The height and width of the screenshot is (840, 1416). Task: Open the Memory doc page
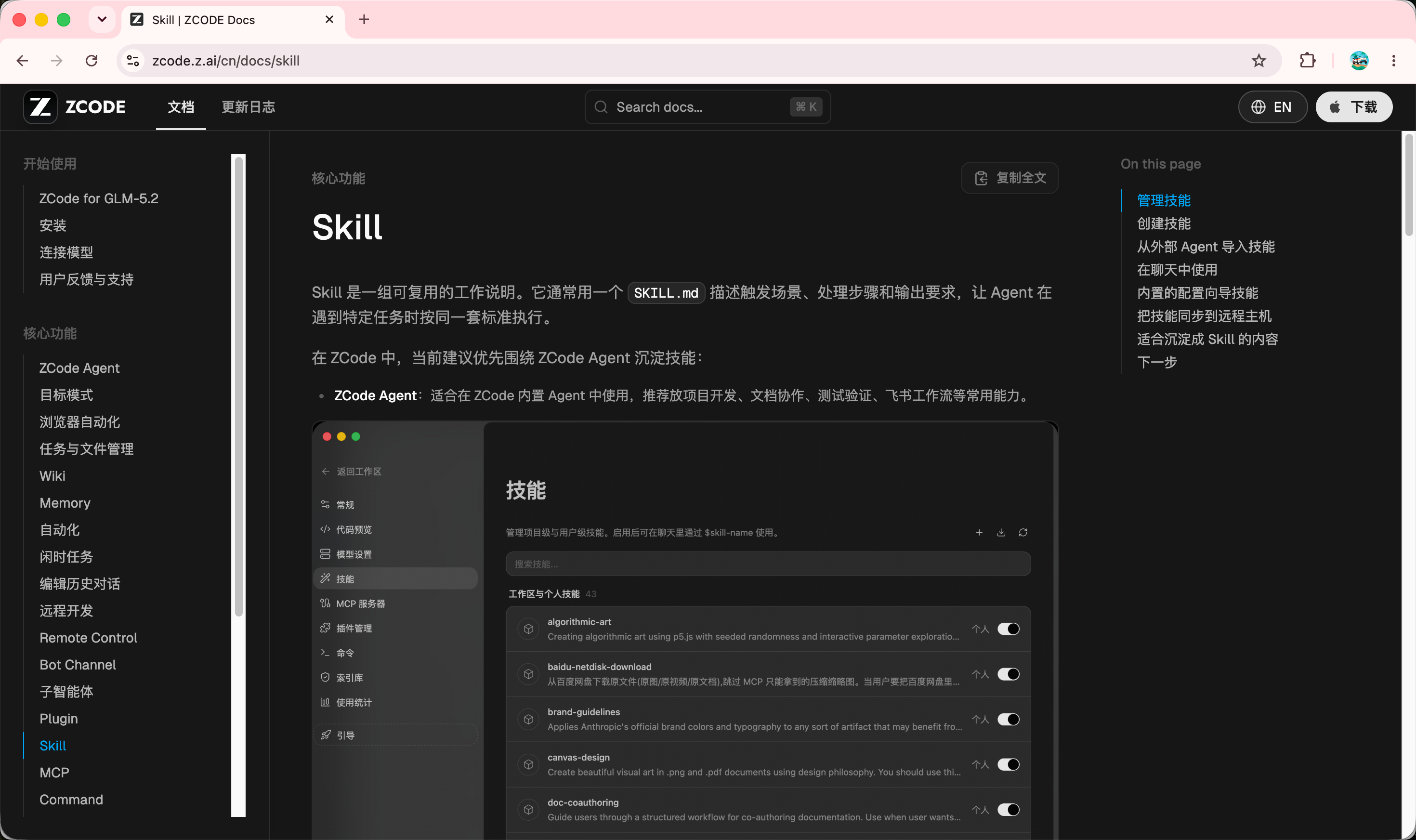click(x=65, y=503)
